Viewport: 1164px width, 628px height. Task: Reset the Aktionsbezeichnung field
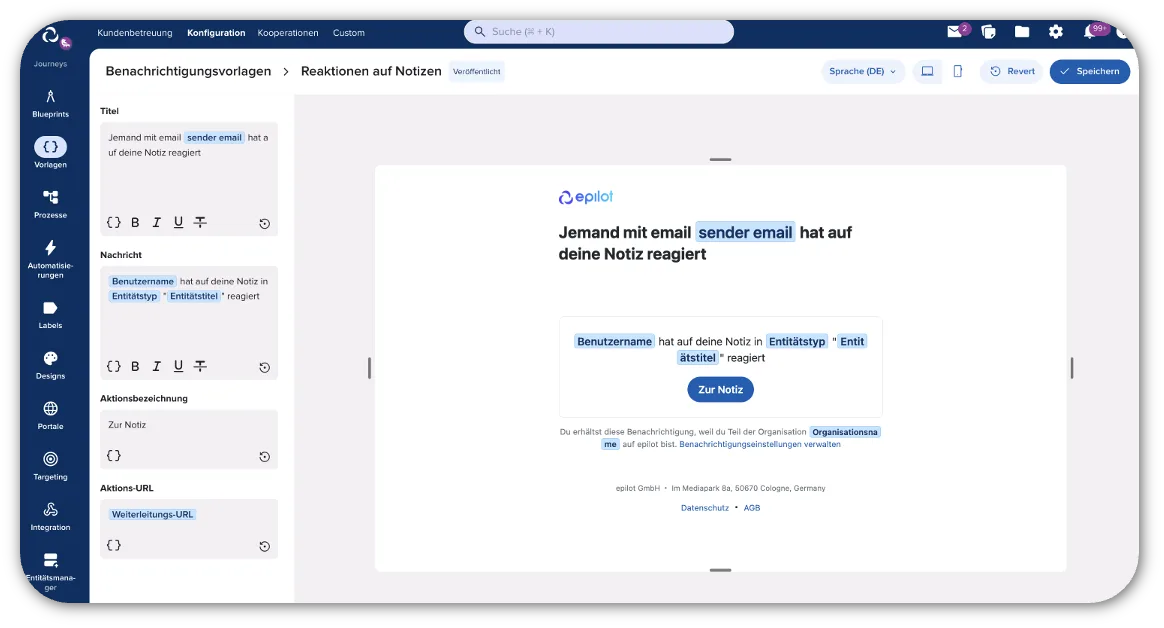(x=264, y=457)
